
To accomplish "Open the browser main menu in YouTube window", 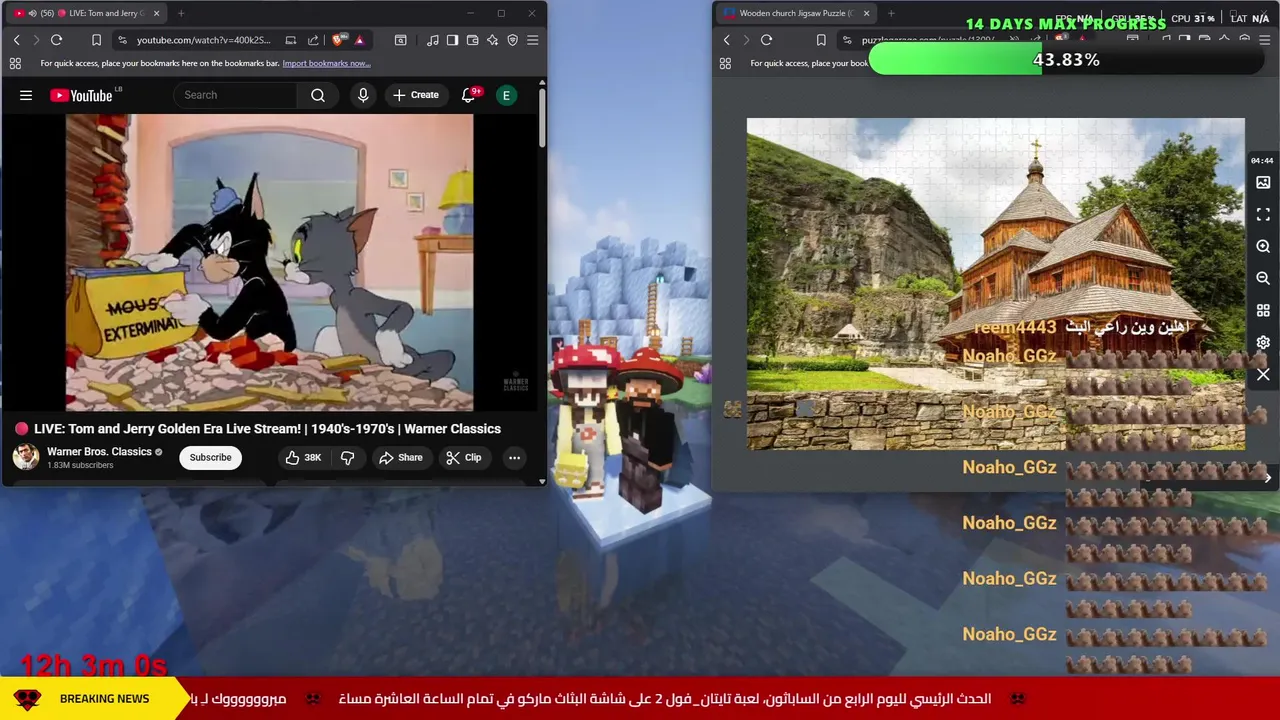I will [532, 40].
